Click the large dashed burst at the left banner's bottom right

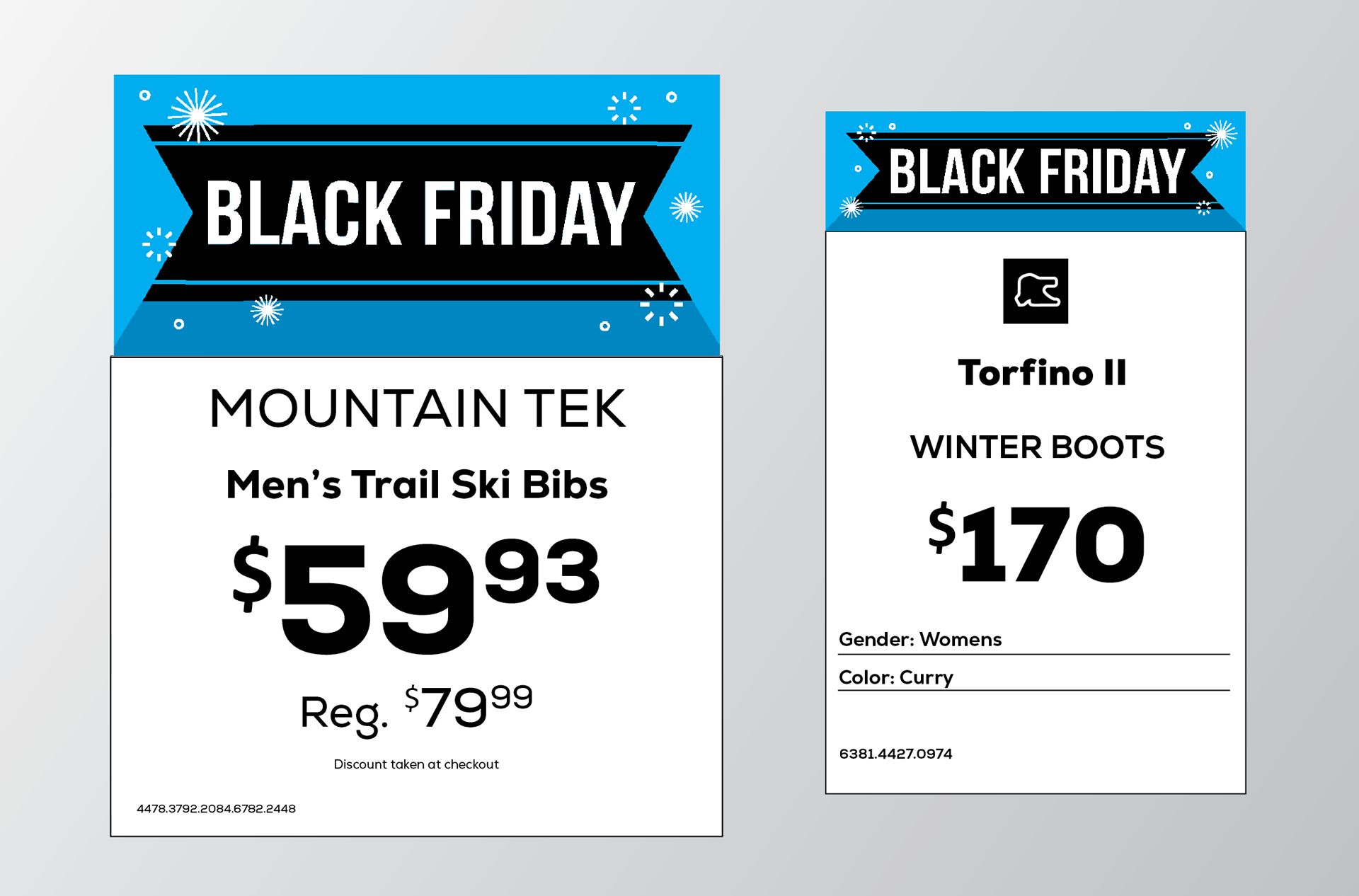click(x=661, y=304)
